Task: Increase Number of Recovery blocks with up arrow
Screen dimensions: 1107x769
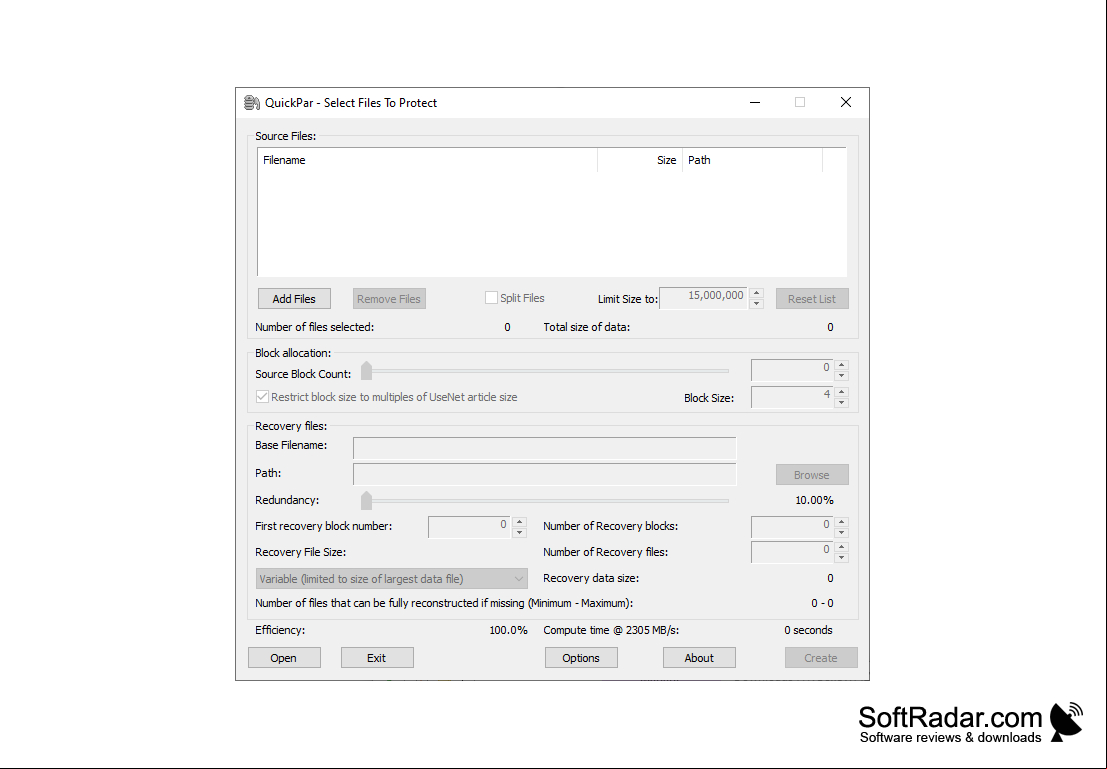Action: pyautogui.click(x=841, y=522)
